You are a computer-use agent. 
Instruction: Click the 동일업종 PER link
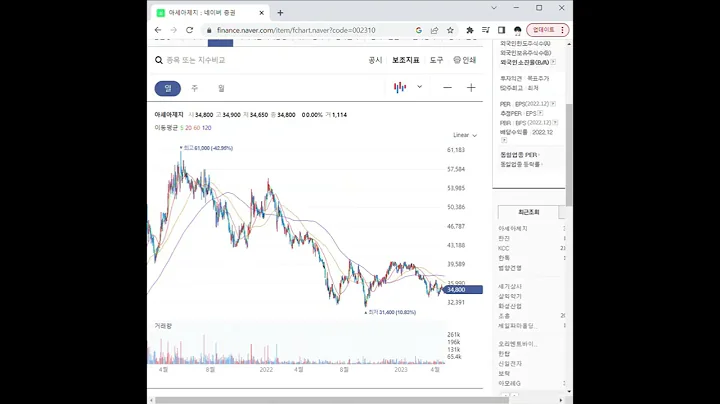point(519,155)
